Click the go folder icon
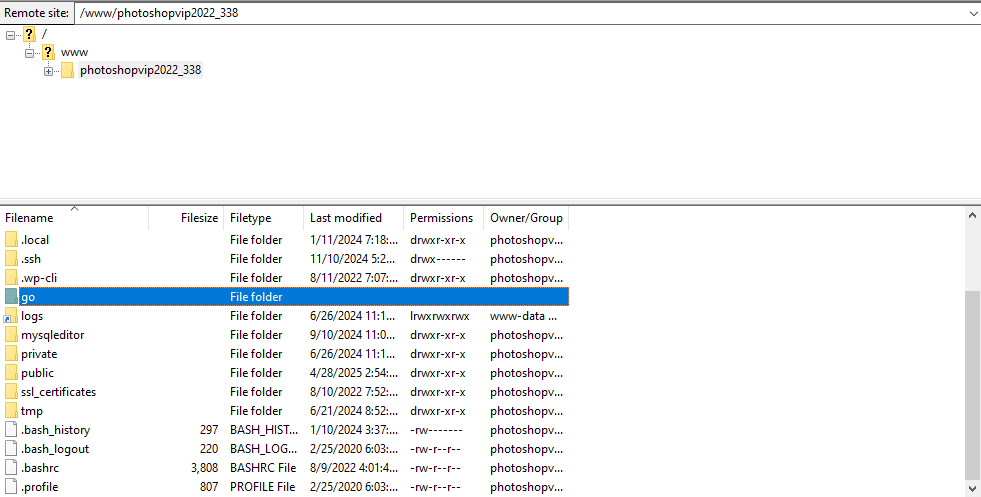 click(11, 297)
